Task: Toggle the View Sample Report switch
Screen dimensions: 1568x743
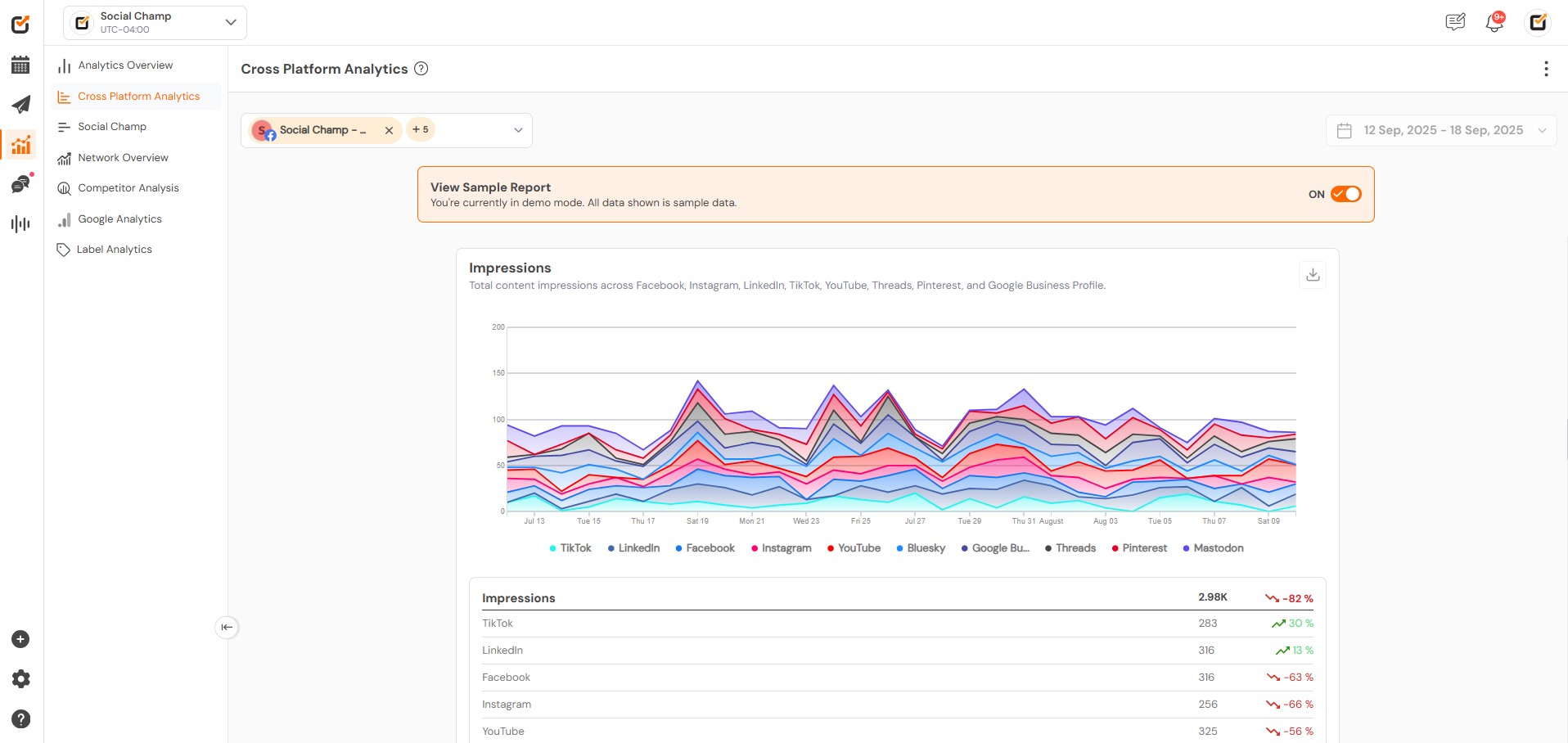Action: tap(1345, 194)
